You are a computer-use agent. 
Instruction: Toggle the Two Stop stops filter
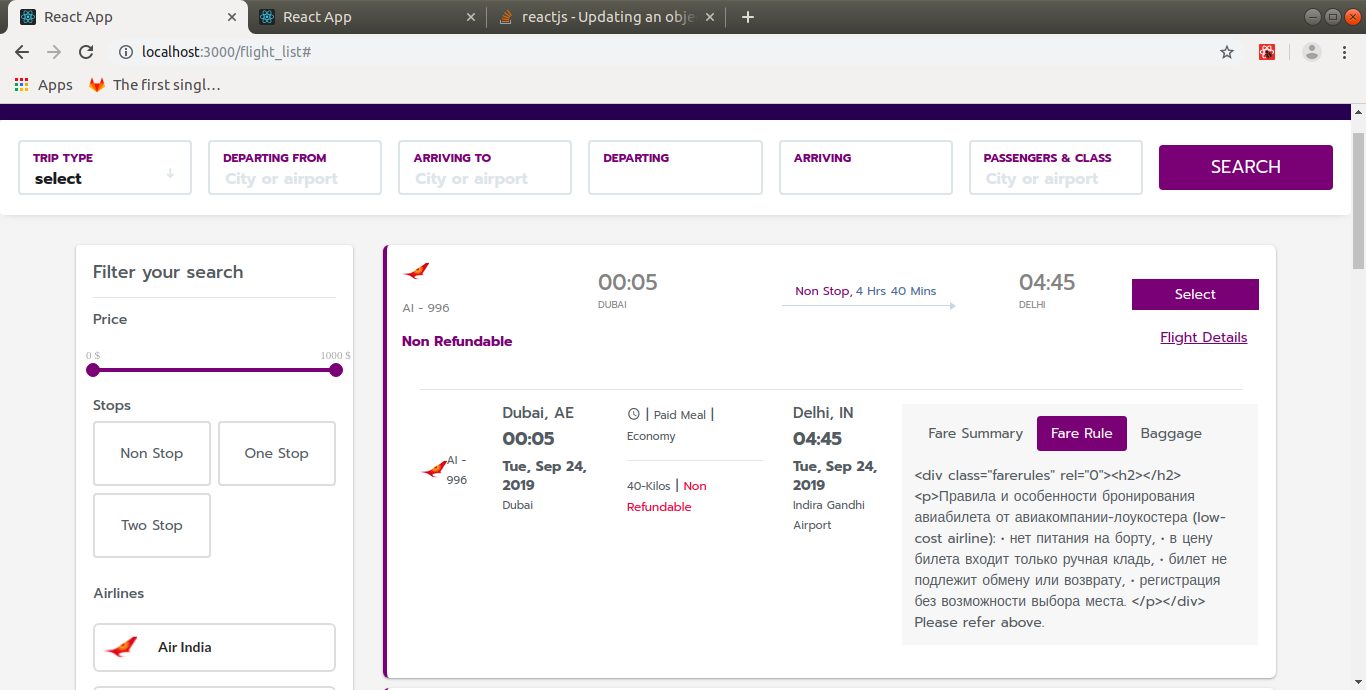click(x=152, y=525)
